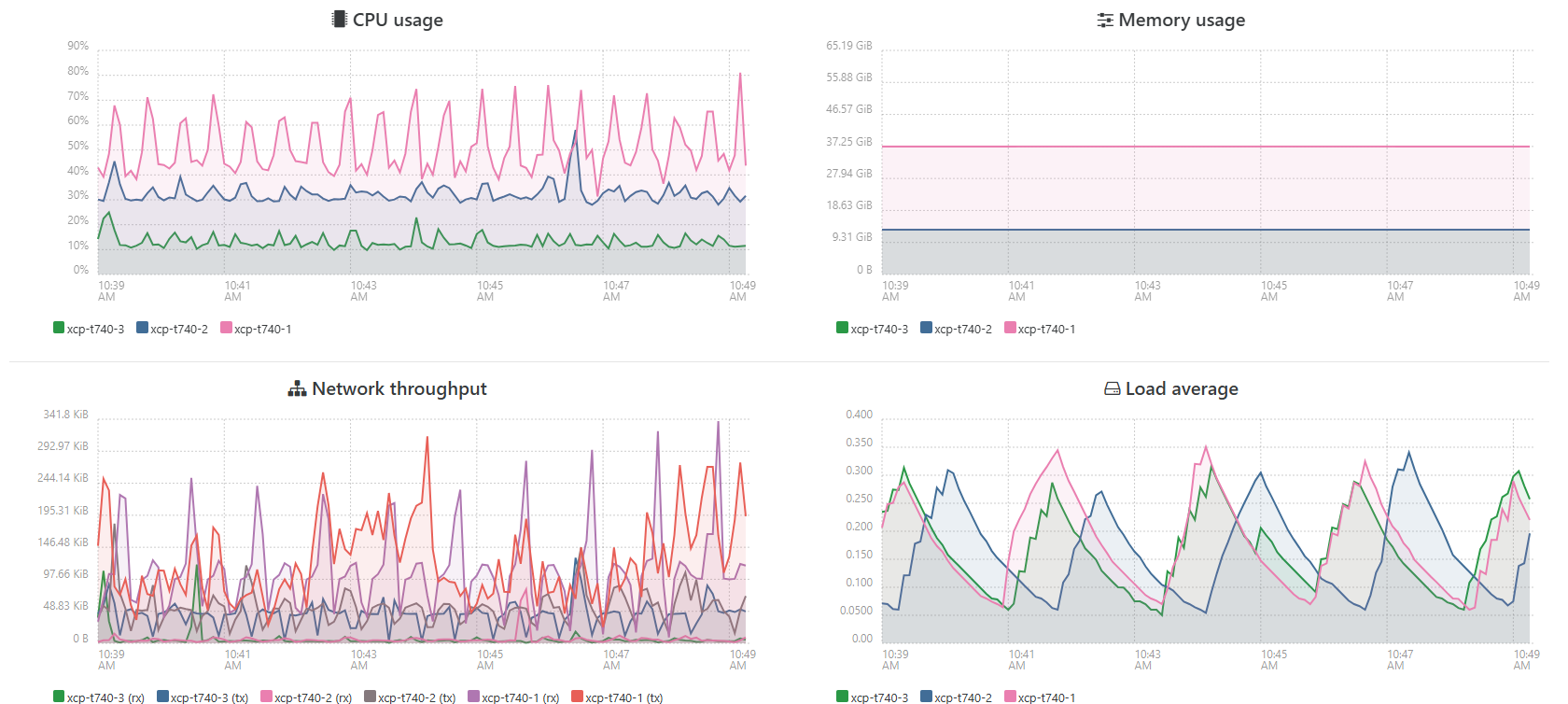This screenshot has height=704, width=1568.
Task: Click the xcp-t740-1 label in Load average legend
Action: point(1046,697)
